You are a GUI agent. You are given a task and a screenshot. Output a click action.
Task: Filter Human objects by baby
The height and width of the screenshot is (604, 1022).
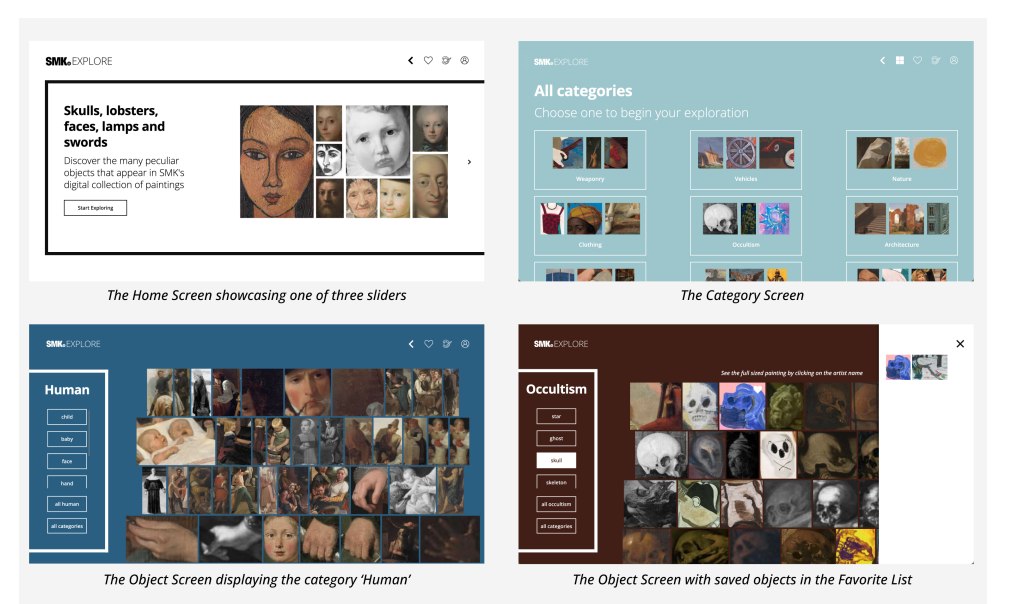pyautogui.click(x=67, y=439)
